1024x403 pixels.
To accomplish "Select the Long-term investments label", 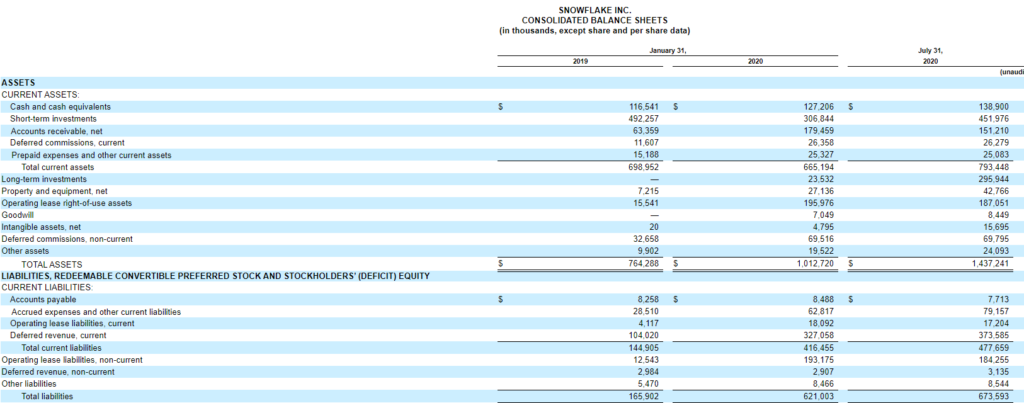I will pyautogui.click(x=44, y=179).
